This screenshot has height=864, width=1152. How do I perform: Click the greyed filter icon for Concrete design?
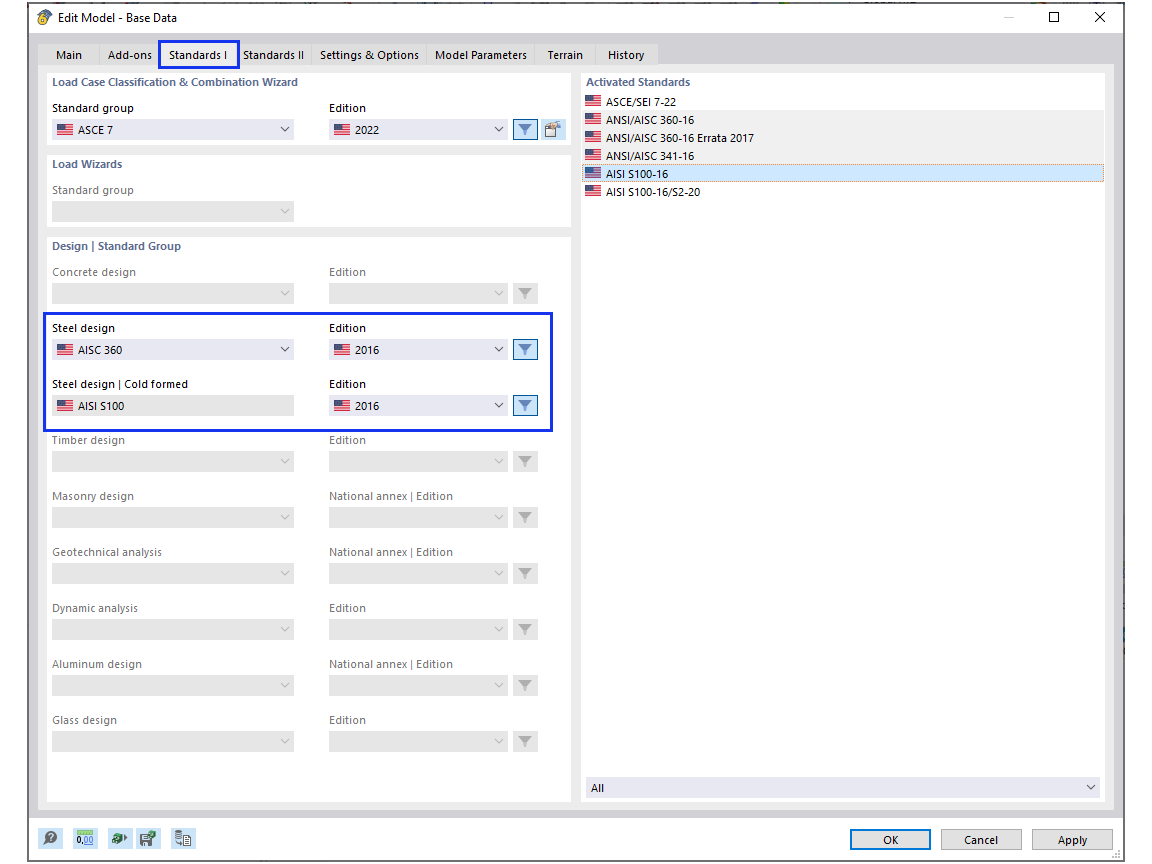pos(525,294)
